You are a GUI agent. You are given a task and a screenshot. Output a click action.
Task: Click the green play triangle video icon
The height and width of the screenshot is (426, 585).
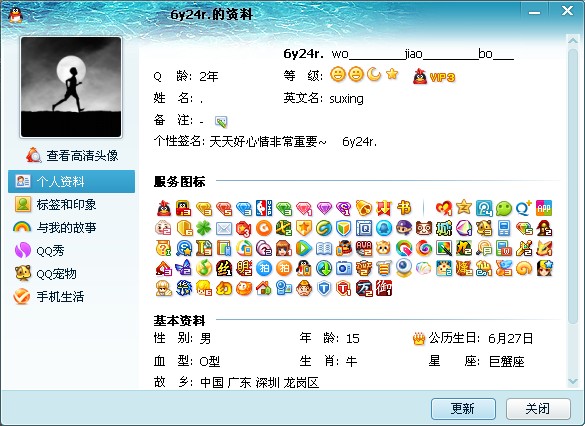coord(304,248)
